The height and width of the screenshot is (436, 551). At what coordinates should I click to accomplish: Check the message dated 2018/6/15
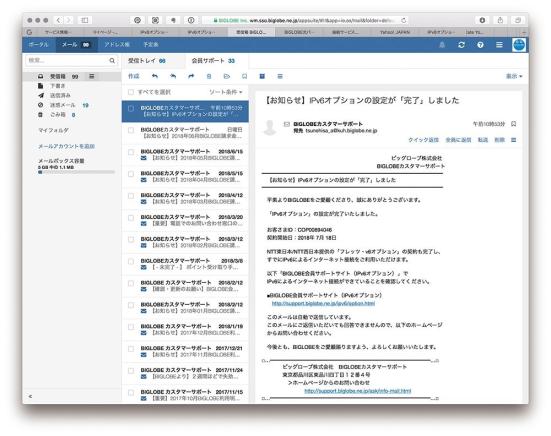(x=131, y=152)
